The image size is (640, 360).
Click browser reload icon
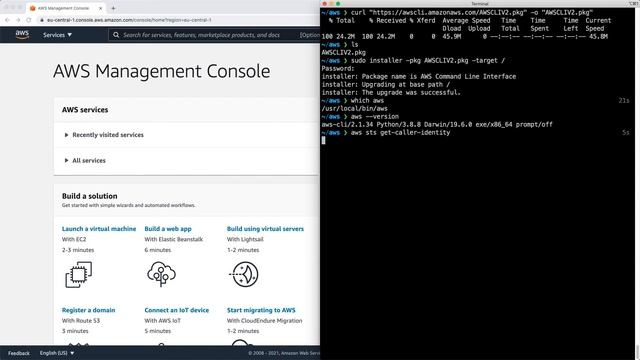coord(29,20)
